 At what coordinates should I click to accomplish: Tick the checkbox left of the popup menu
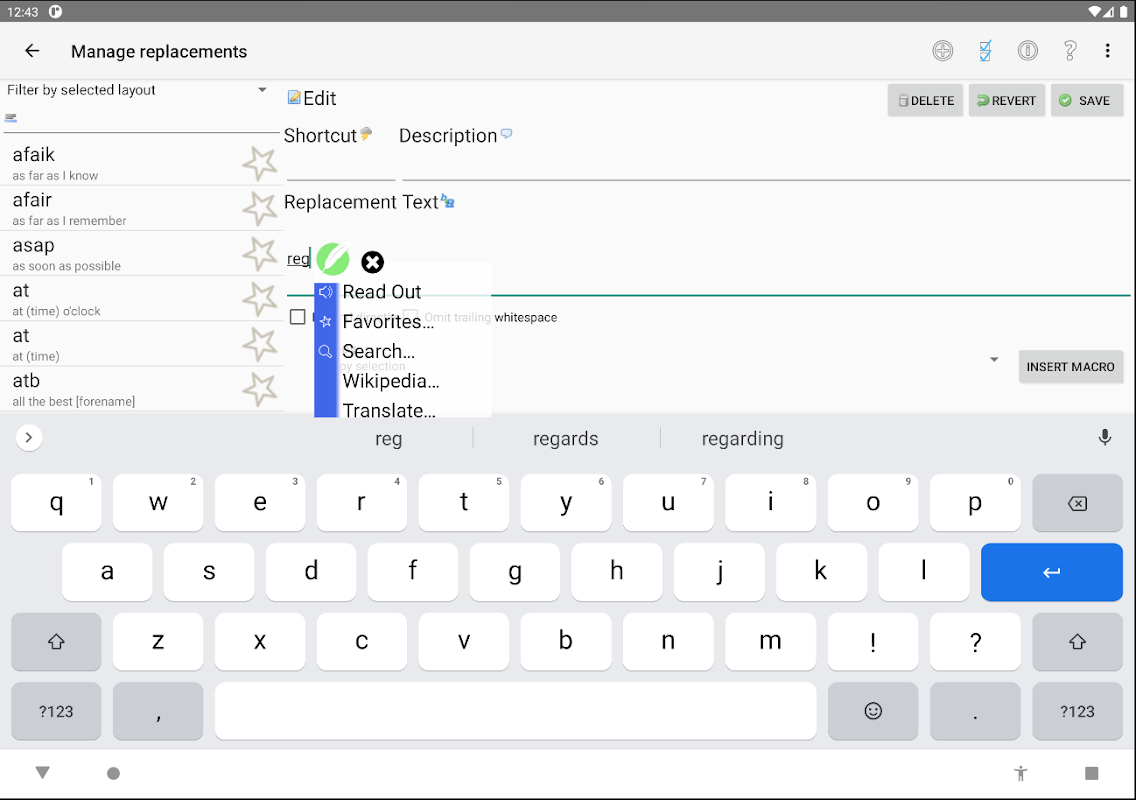pyautogui.click(x=297, y=317)
